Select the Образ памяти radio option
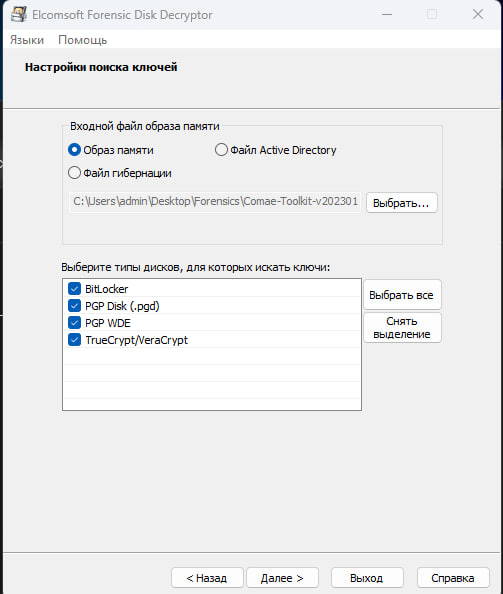The width and height of the screenshot is (503, 594). (x=74, y=150)
